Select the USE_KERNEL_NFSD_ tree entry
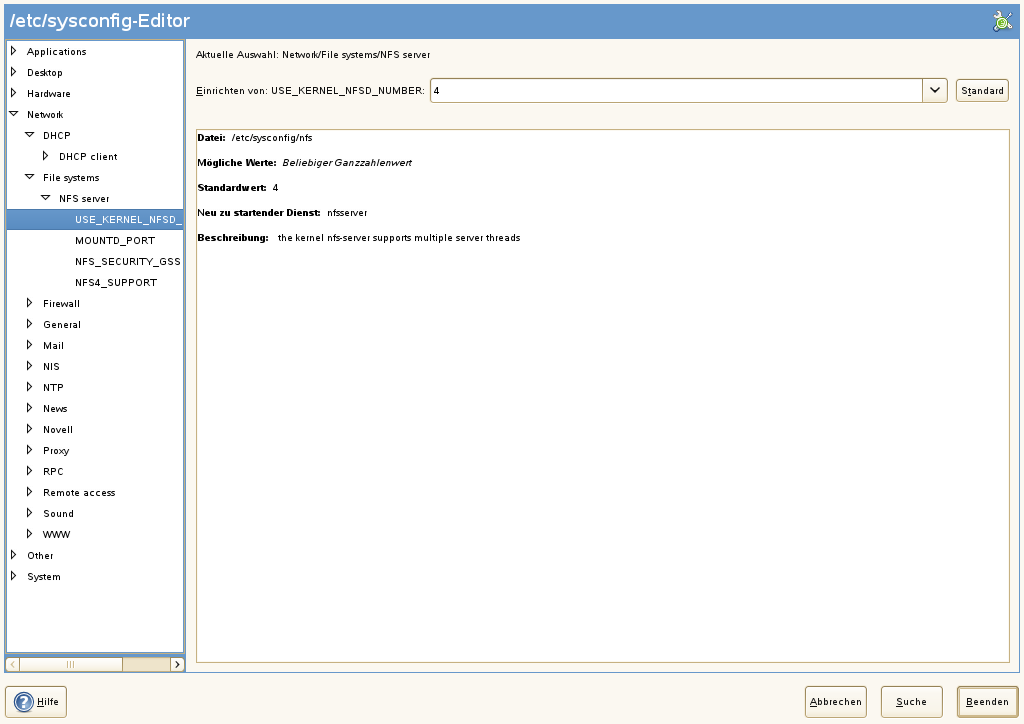The width and height of the screenshot is (1024, 724). 95,219
